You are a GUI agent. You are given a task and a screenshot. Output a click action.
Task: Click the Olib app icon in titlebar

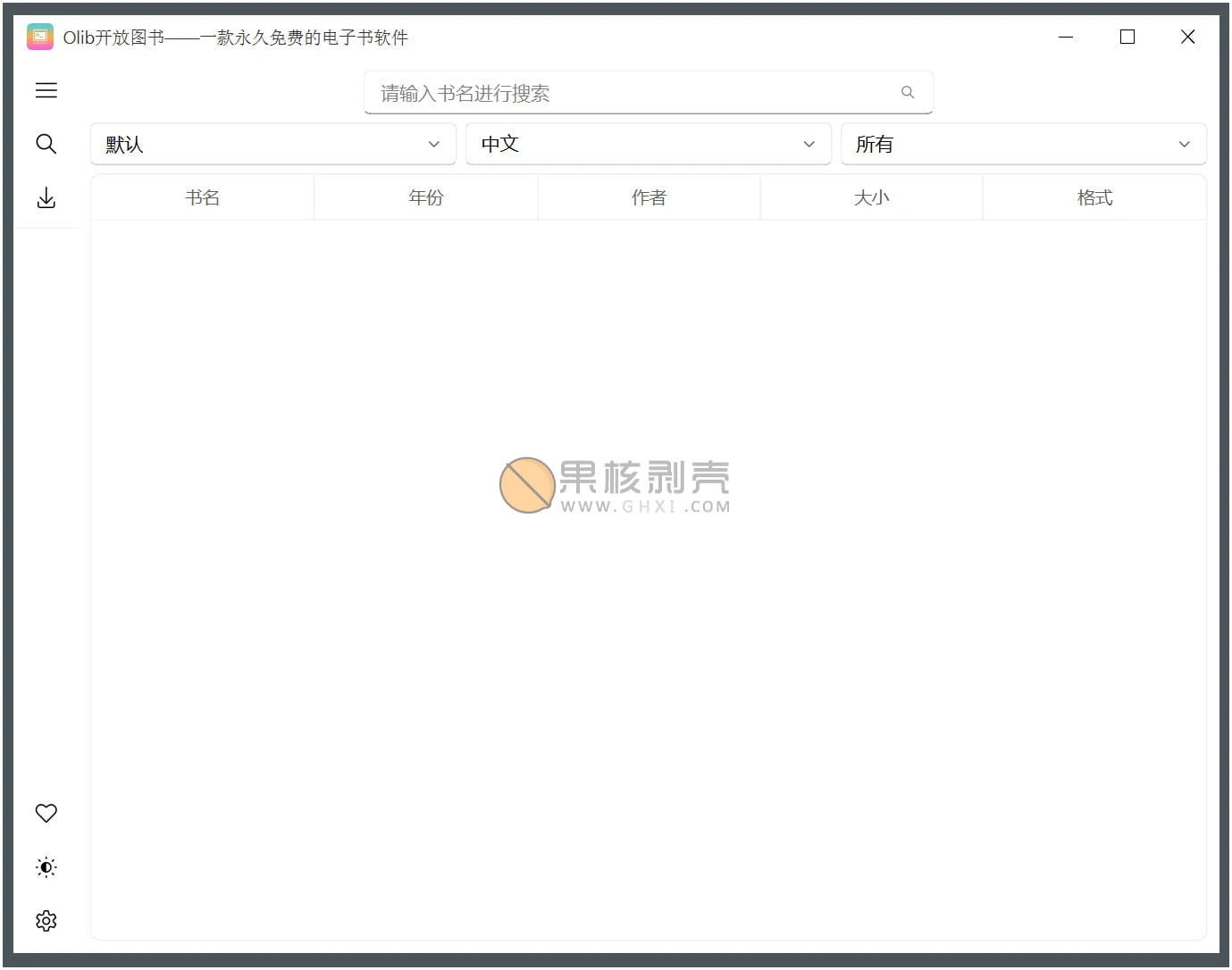(39, 37)
